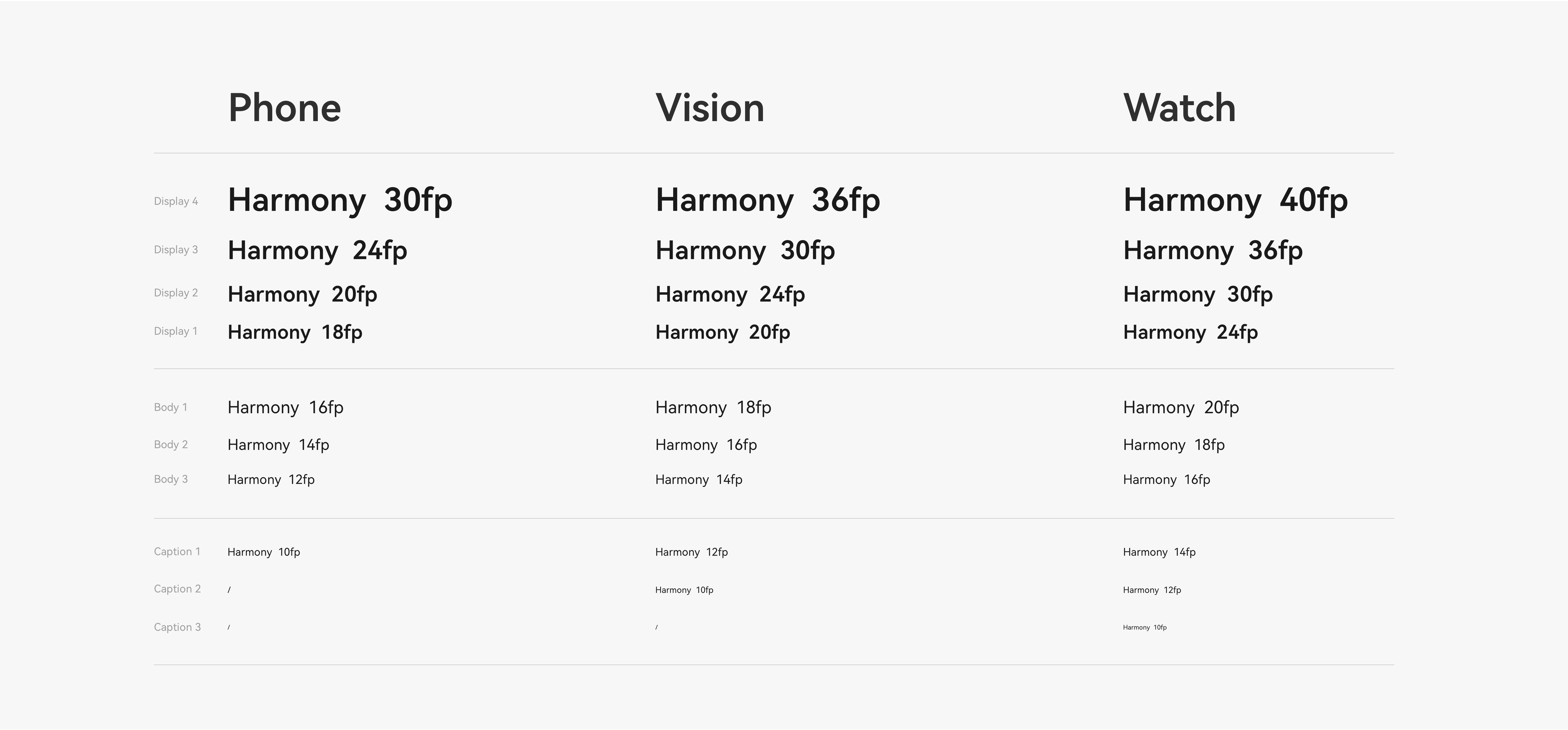The width and height of the screenshot is (1568, 730).
Task: Select the Display 3 row label
Action: point(176,250)
